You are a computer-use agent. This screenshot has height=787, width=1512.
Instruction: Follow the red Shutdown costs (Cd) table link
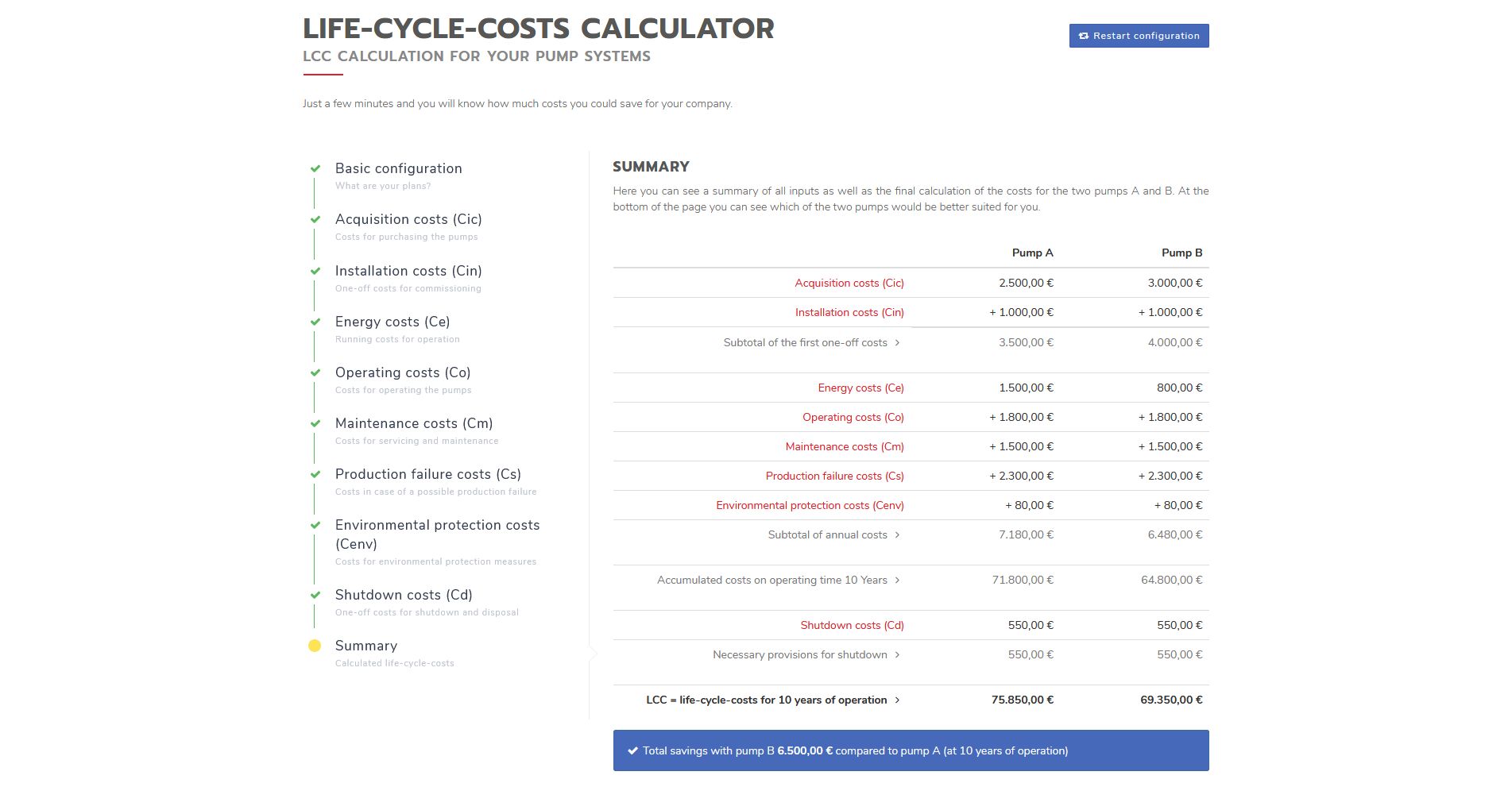pyautogui.click(x=852, y=625)
